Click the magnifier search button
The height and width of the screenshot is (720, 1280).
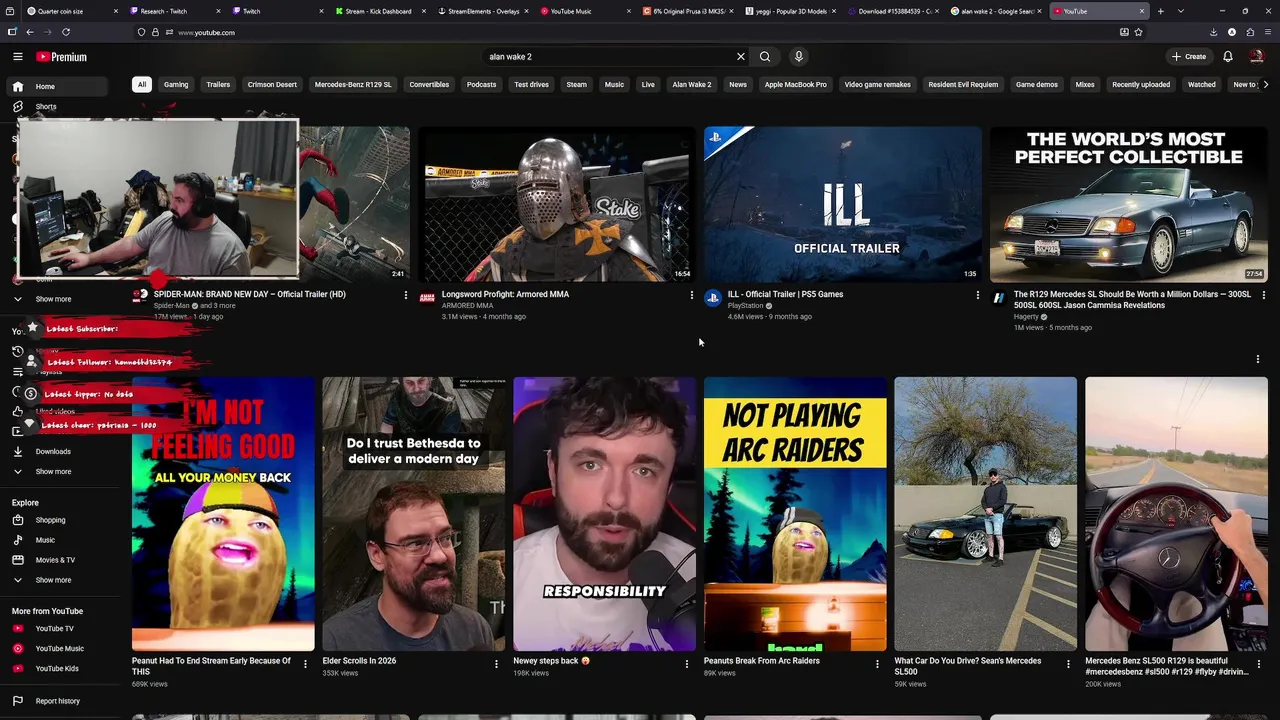[765, 57]
